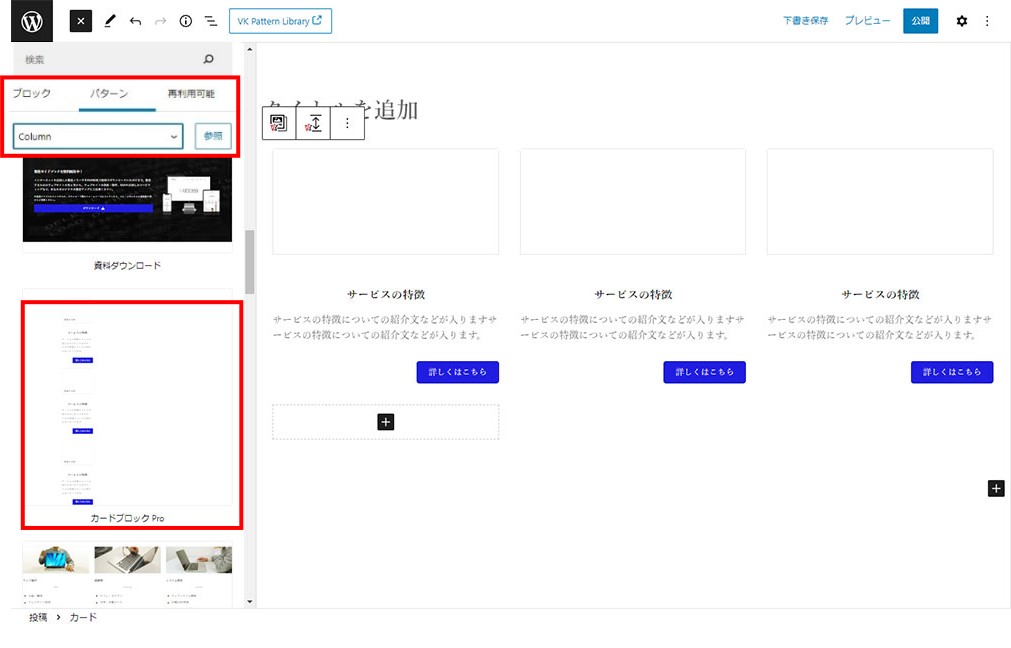Open the list view outline icon
The height and width of the screenshot is (648, 1011).
(211, 21)
